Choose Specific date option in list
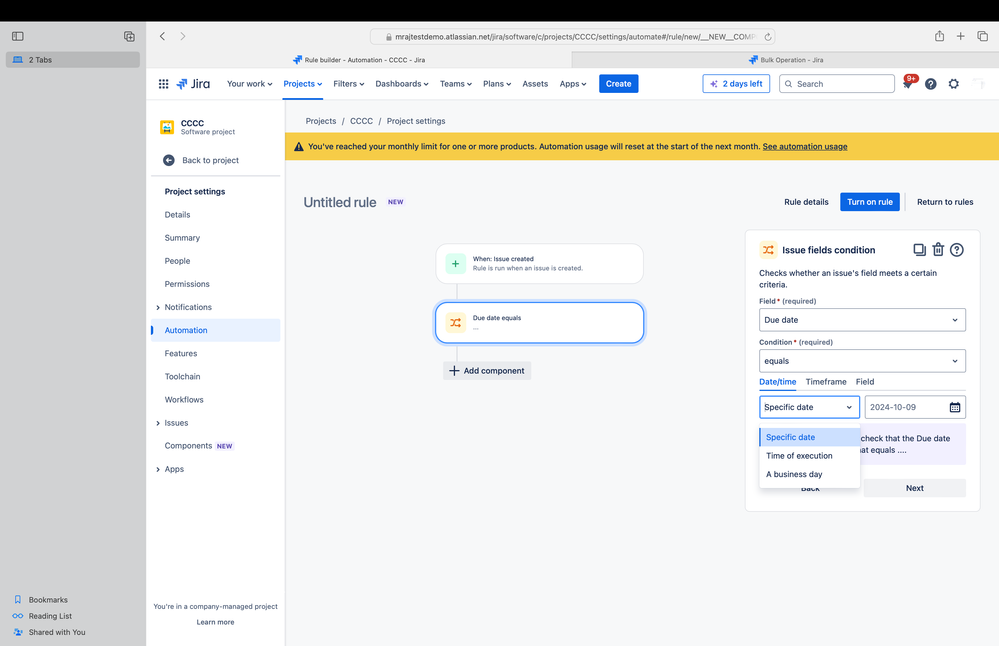 [x=809, y=437]
